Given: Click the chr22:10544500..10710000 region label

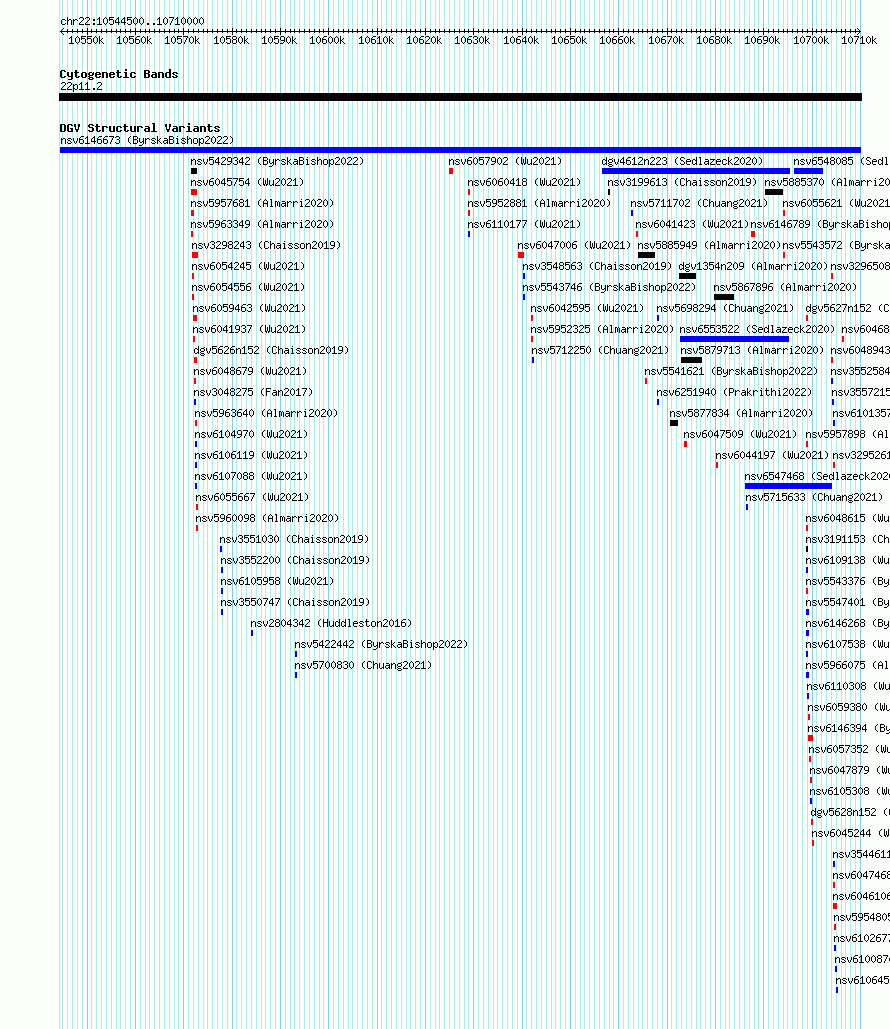Looking at the screenshot, I should pos(132,21).
